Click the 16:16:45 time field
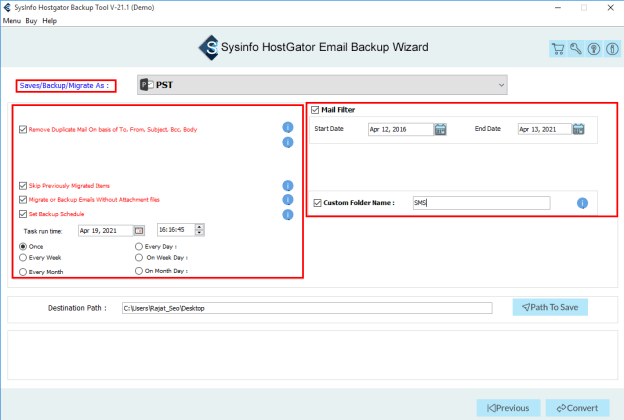This screenshot has width=624, height=420. tap(176, 230)
